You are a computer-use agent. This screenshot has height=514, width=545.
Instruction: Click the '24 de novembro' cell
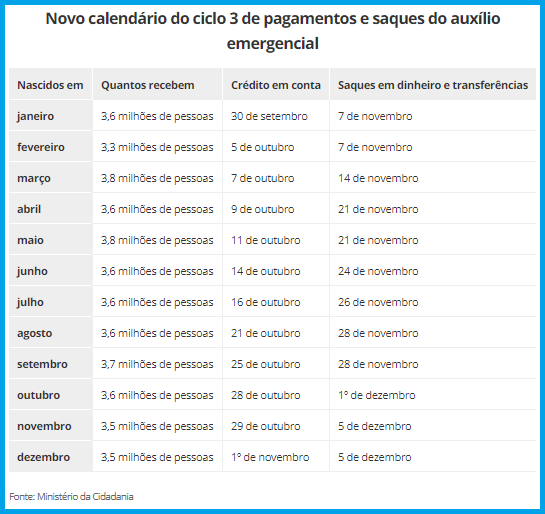coord(378,271)
